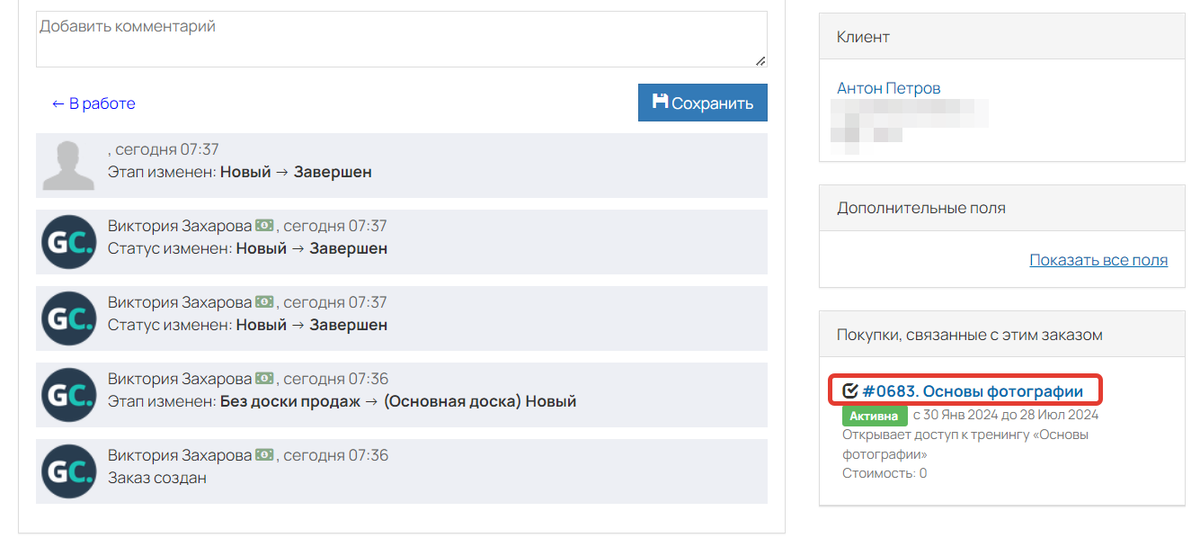The width and height of the screenshot is (1200, 547).
Task: Grab comment box resize handle corner
Action: 761,61
